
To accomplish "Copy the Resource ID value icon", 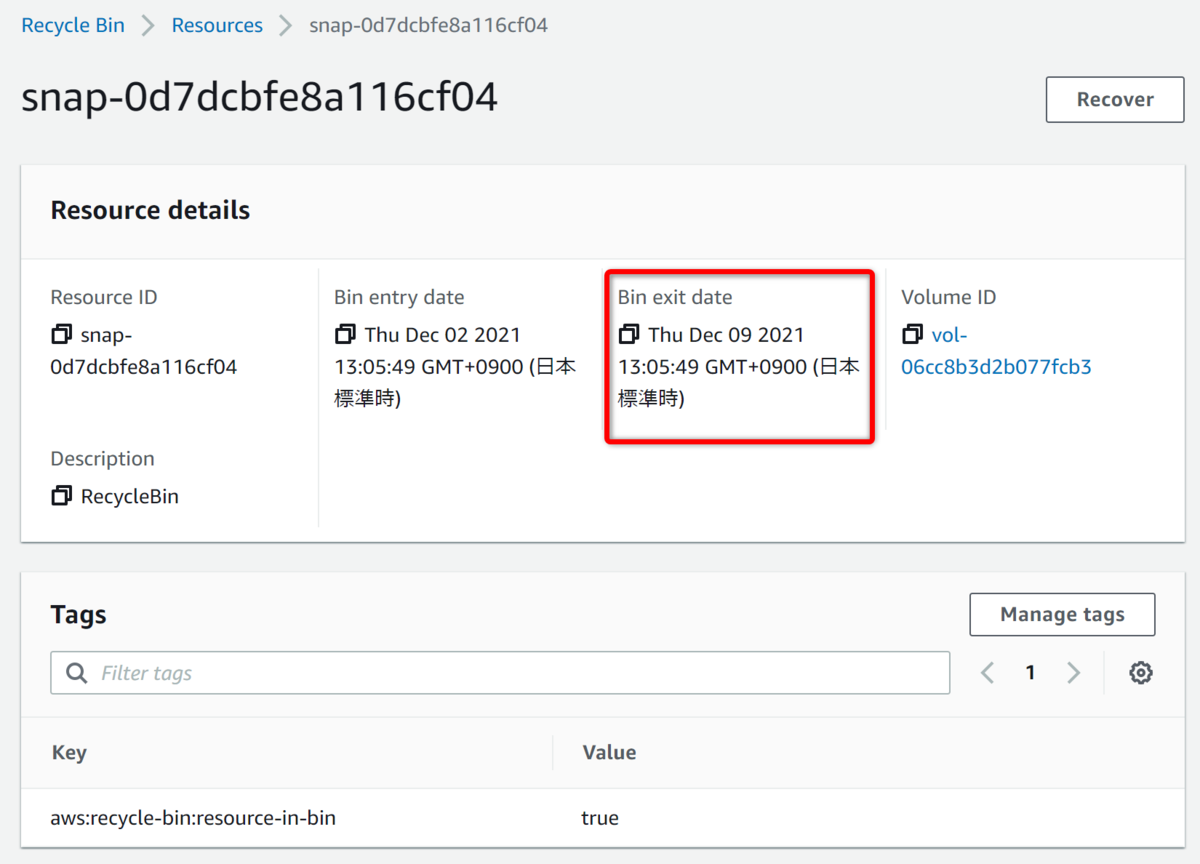I will click(62, 334).
